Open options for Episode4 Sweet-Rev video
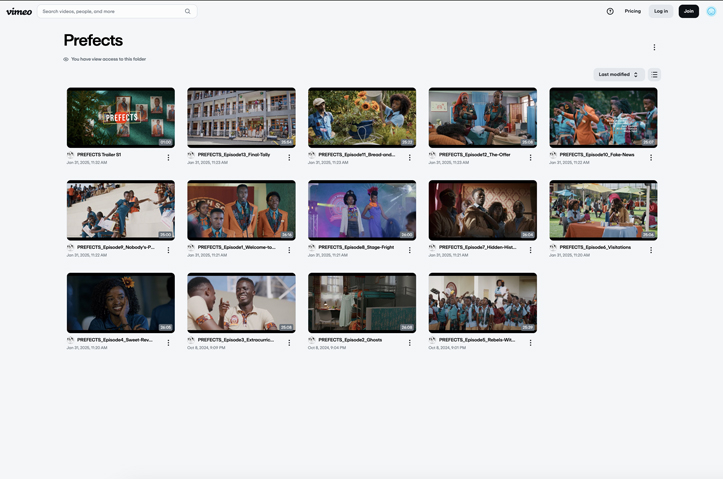This screenshot has width=723, height=479. (x=168, y=343)
